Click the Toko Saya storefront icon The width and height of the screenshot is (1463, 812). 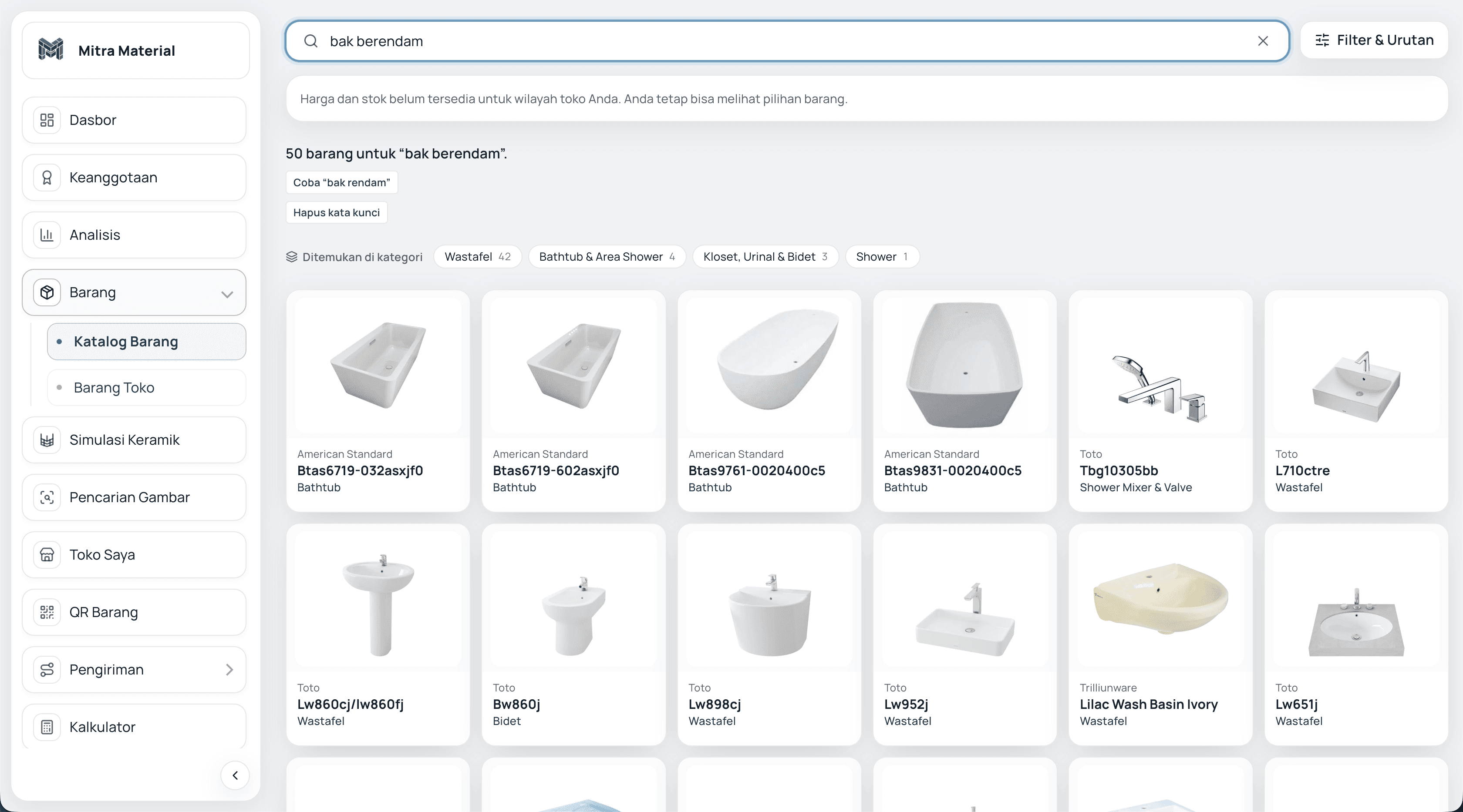47,554
